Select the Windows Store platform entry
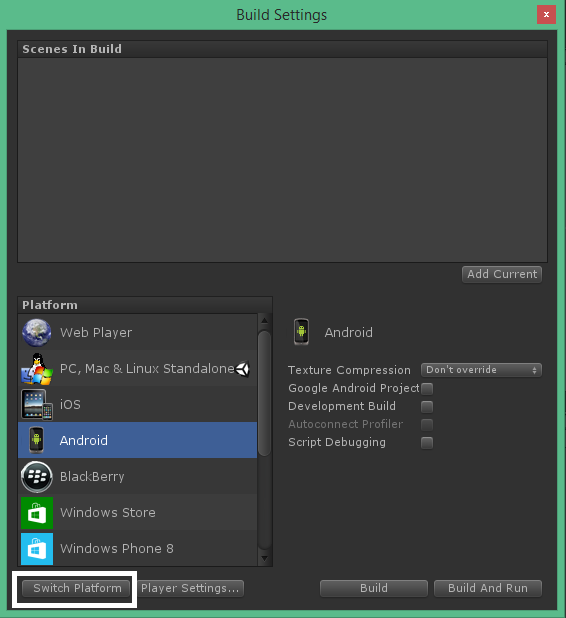The height and width of the screenshot is (618, 566). pos(138,513)
